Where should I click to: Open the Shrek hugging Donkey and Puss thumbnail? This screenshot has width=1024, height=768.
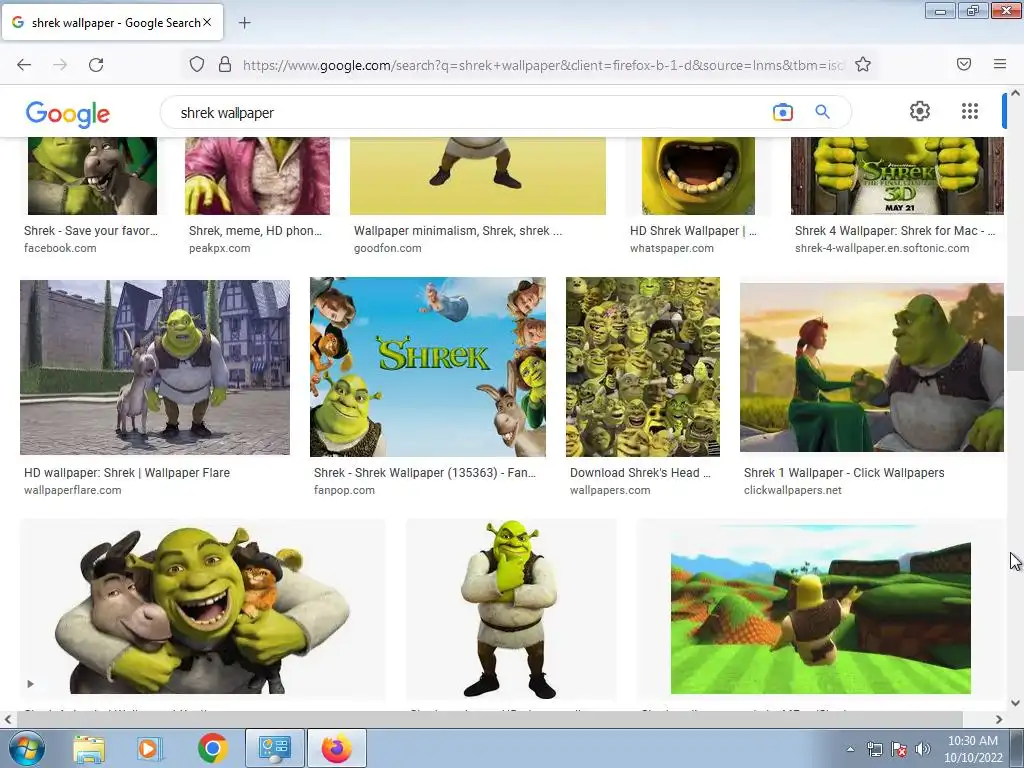(x=202, y=609)
